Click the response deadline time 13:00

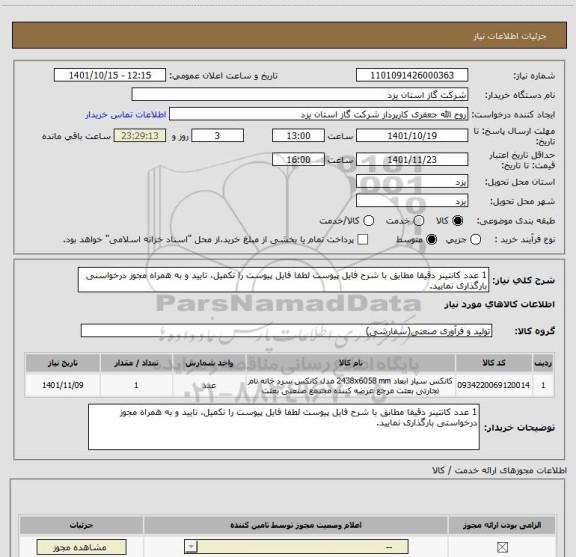click(298, 136)
